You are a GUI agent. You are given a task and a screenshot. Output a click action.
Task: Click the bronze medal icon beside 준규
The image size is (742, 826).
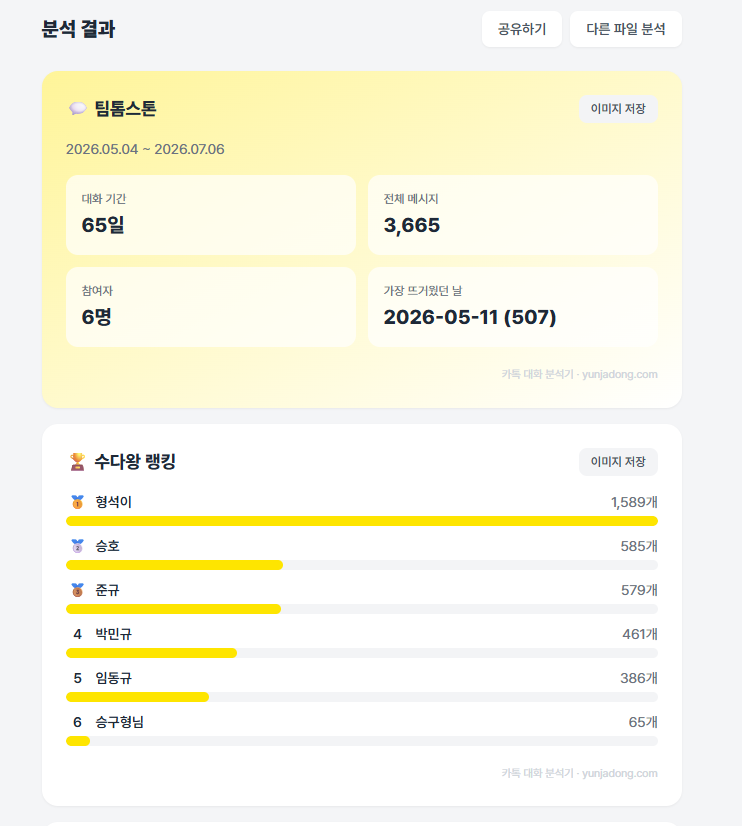coord(77,590)
